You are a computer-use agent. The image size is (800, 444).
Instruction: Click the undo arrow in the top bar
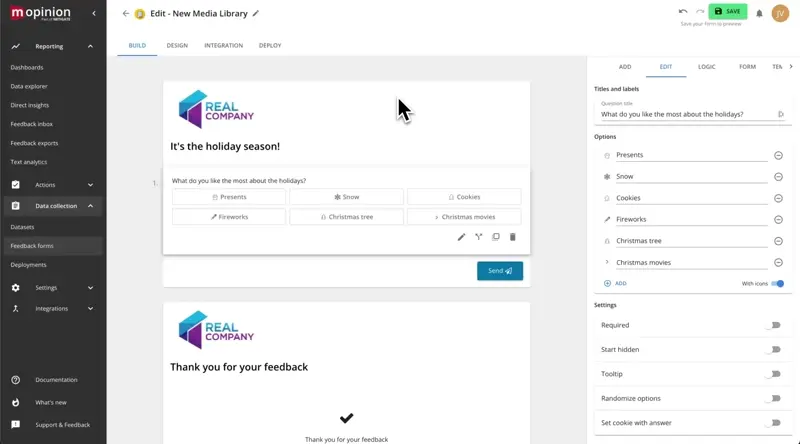tap(683, 12)
